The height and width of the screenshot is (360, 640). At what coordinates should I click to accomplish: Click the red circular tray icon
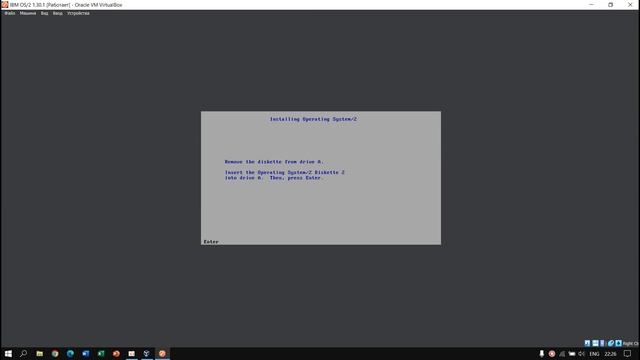click(x=552, y=353)
